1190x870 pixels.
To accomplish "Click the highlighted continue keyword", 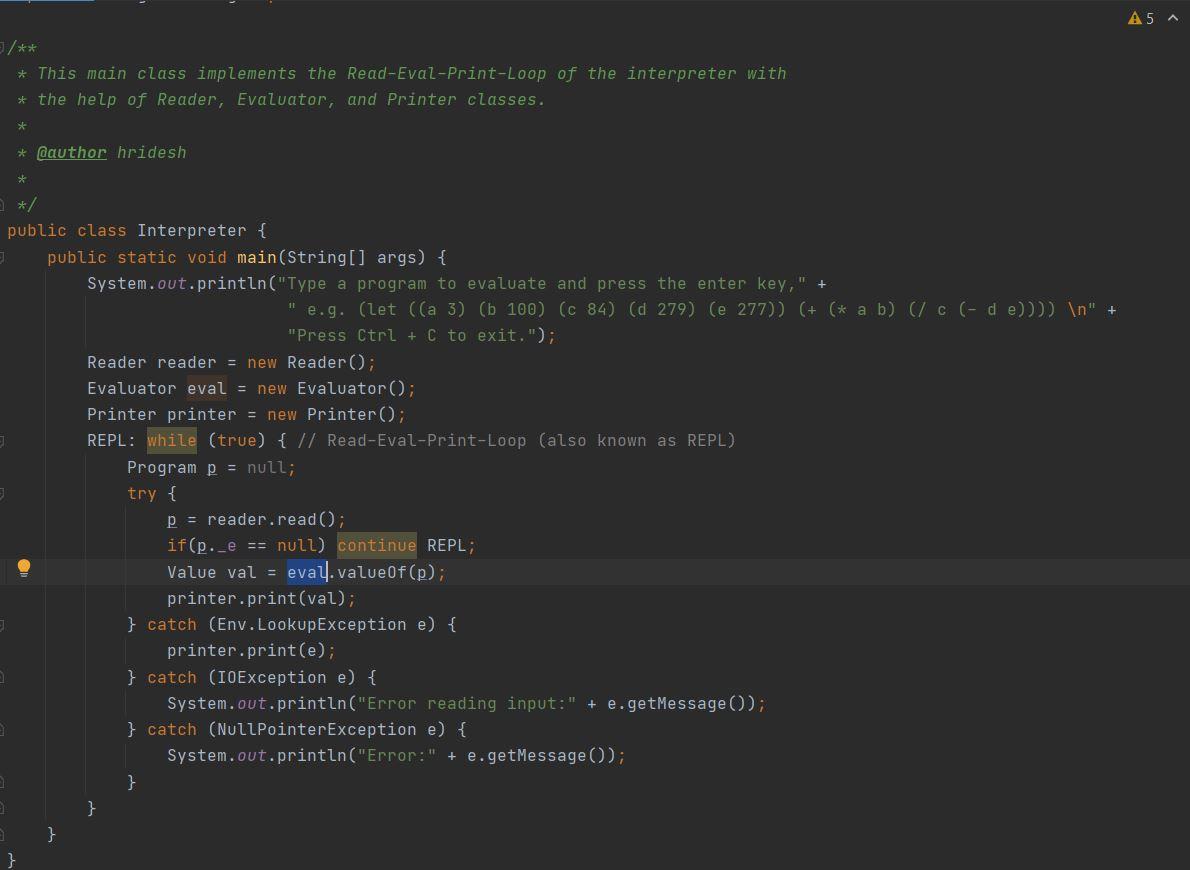I will tap(376, 546).
